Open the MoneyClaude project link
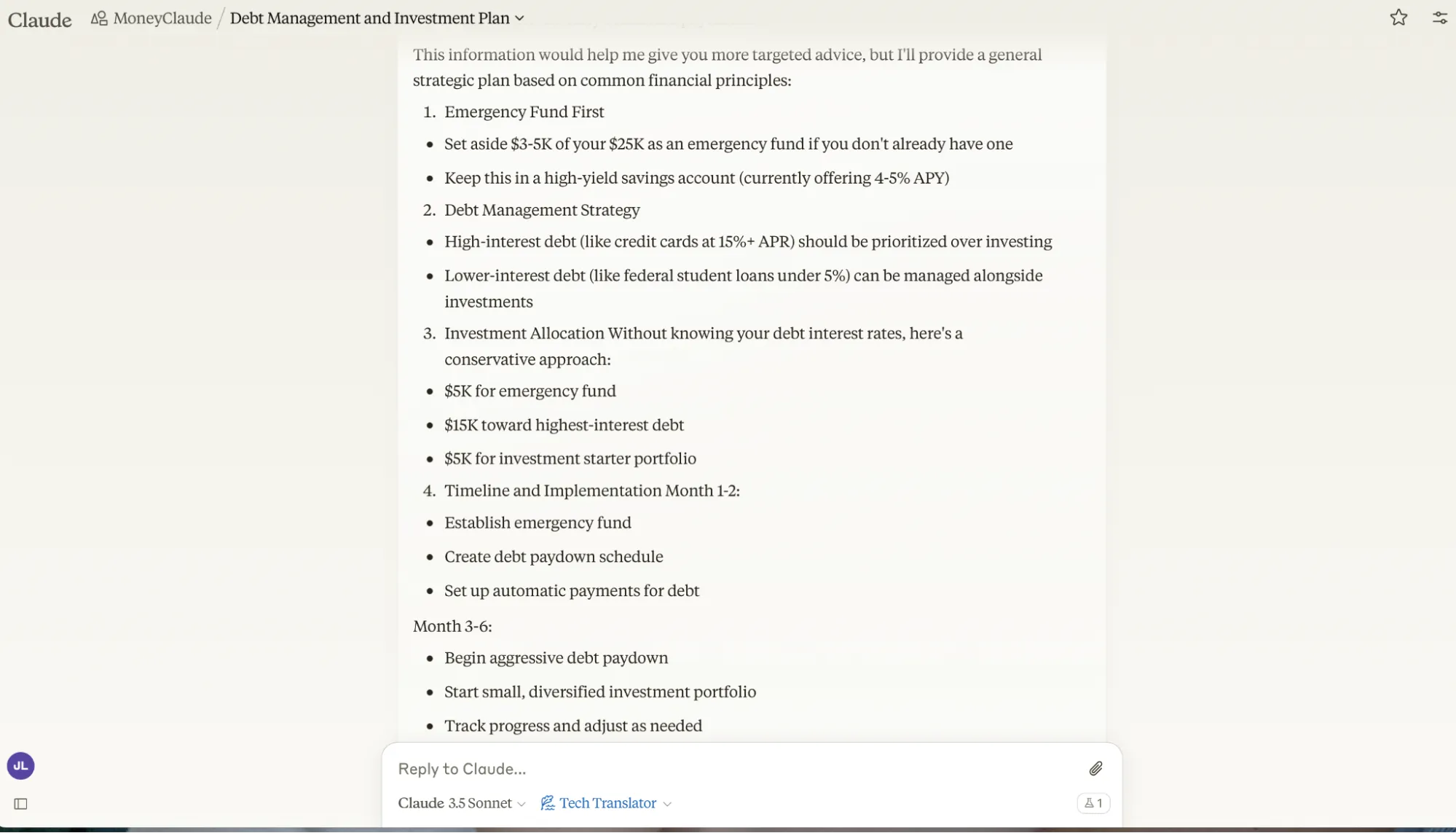This screenshot has width=1456, height=833. 162,18
